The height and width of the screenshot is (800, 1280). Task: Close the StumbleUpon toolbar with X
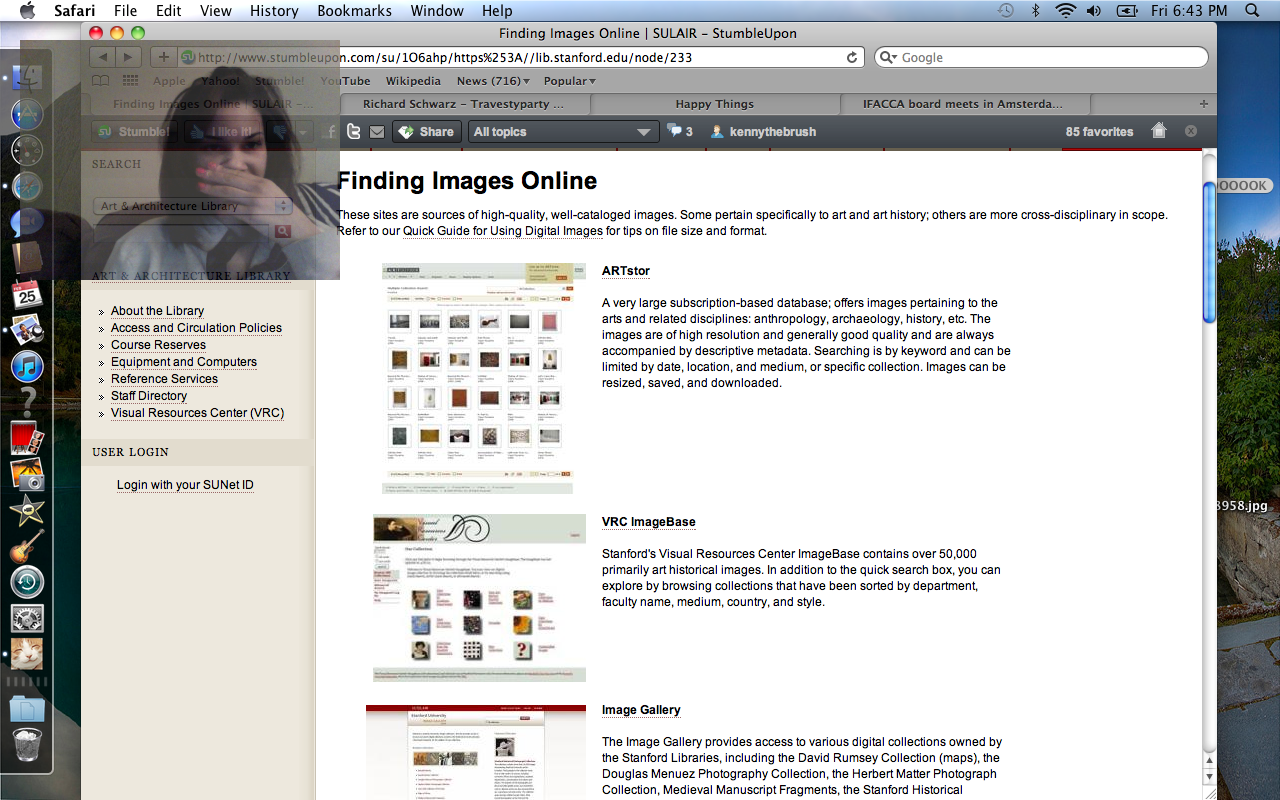[x=1190, y=131]
